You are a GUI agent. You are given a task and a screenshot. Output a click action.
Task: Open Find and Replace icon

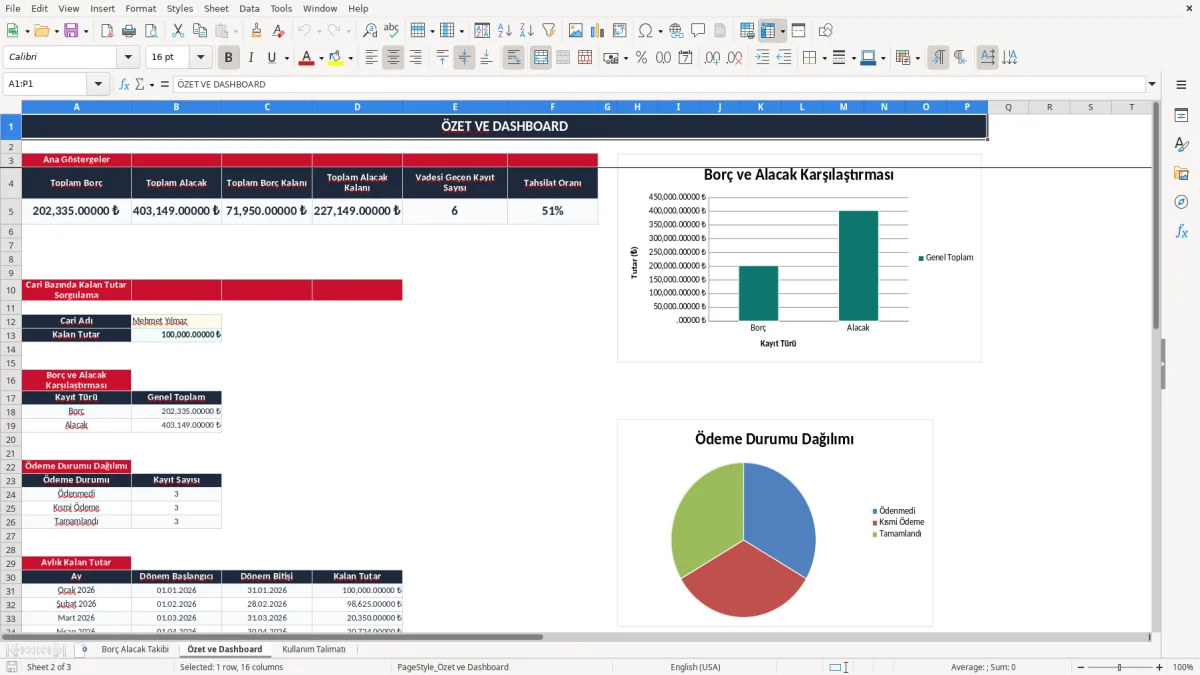point(370,31)
